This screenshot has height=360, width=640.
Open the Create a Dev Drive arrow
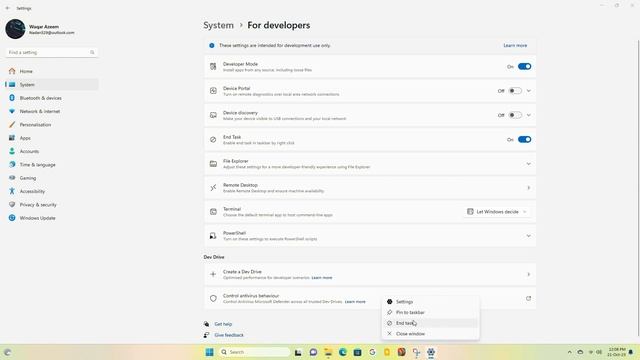tap(529, 275)
